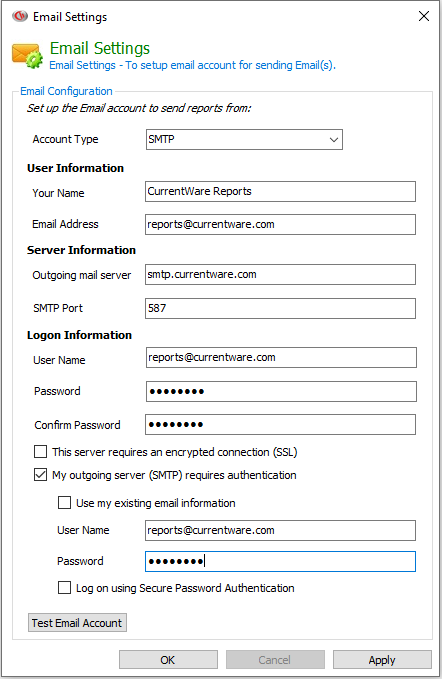The image size is (442, 679).
Task: Click the authentication Password field at the bottom
Action: click(281, 561)
